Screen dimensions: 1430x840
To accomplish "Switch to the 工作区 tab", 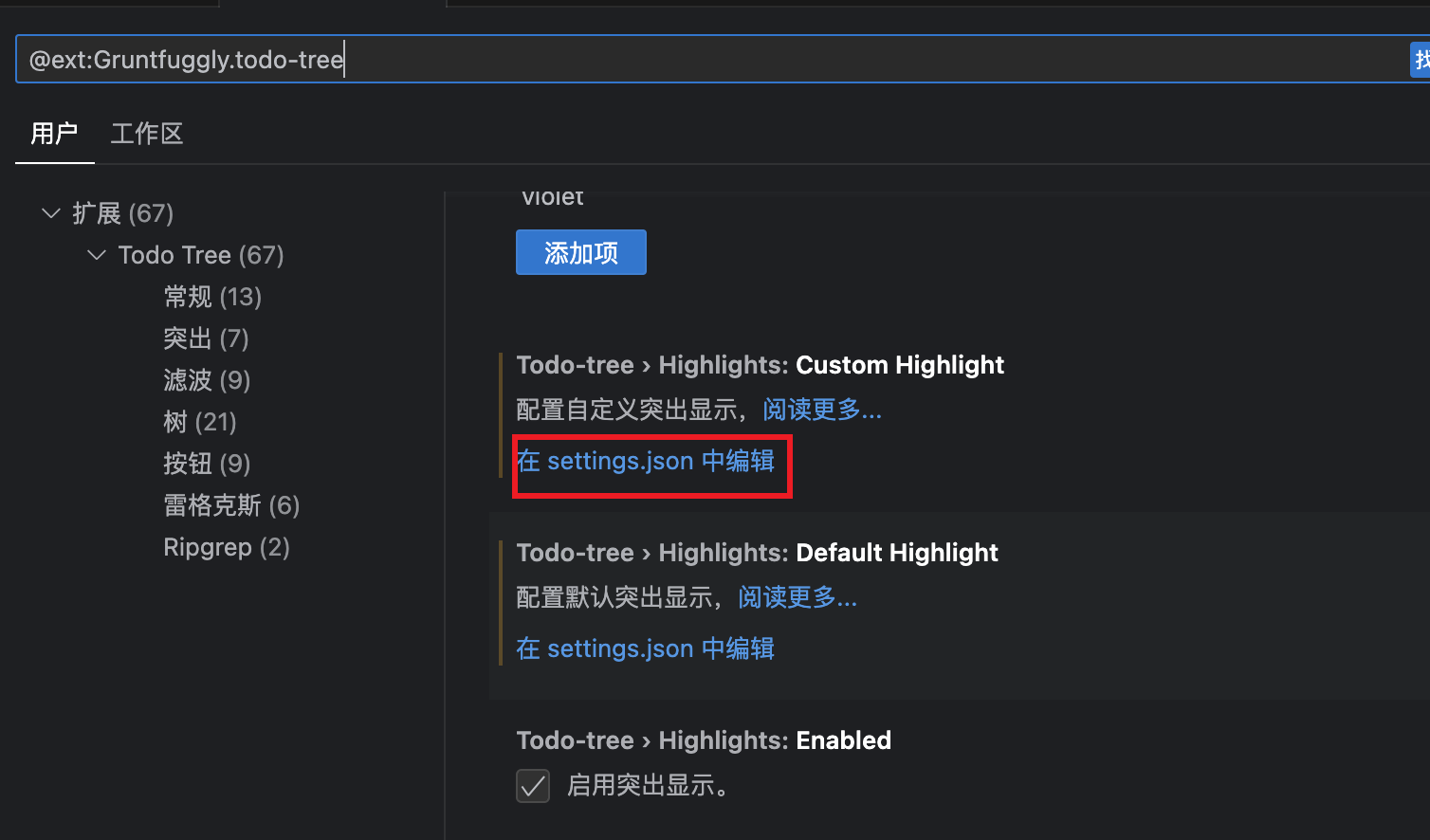I will pos(146,134).
